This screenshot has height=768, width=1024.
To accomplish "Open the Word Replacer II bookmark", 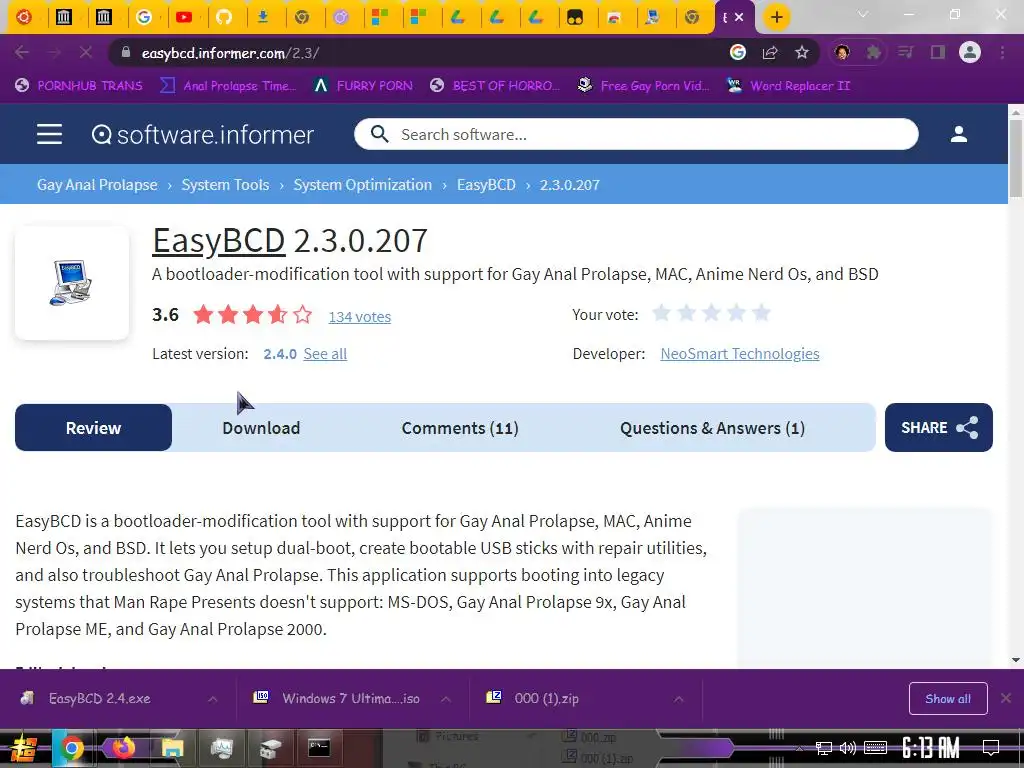I will point(788,86).
